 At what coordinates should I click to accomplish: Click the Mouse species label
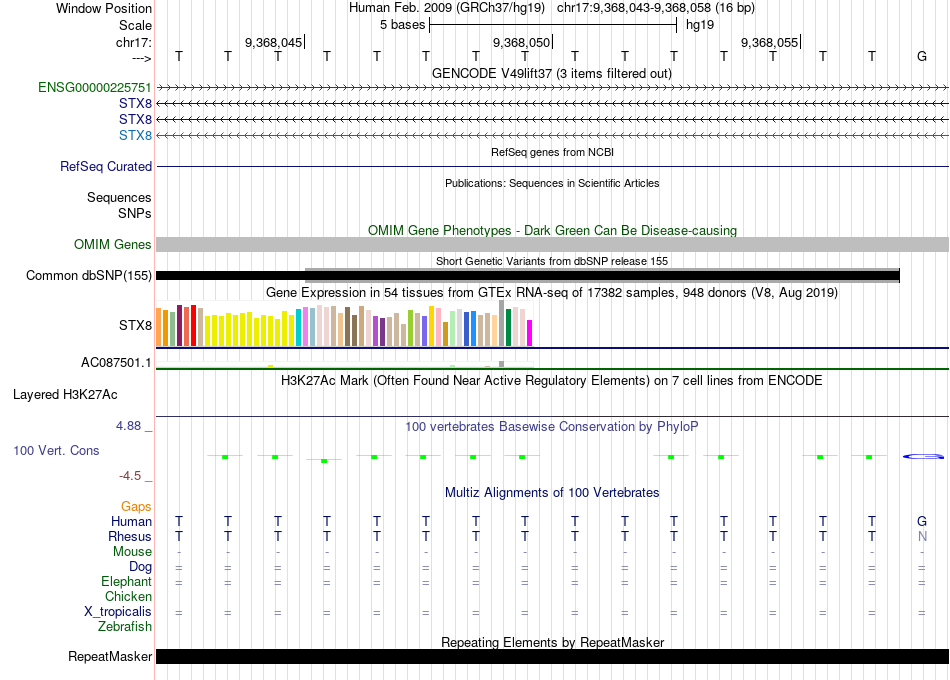click(x=132, y=552)
